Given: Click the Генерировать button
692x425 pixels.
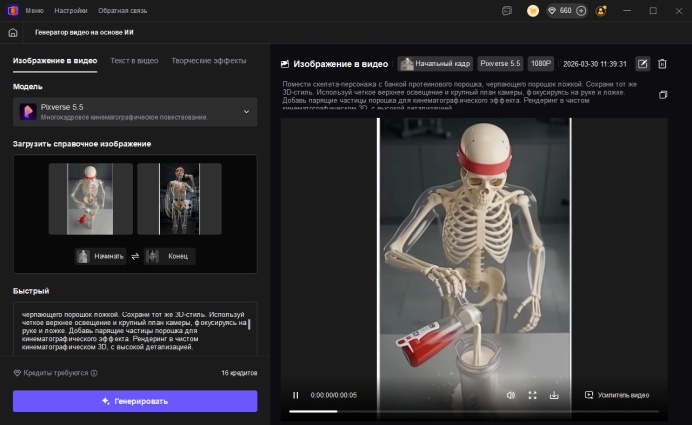Looking at the screenshot, I should (x=135, y=401).
